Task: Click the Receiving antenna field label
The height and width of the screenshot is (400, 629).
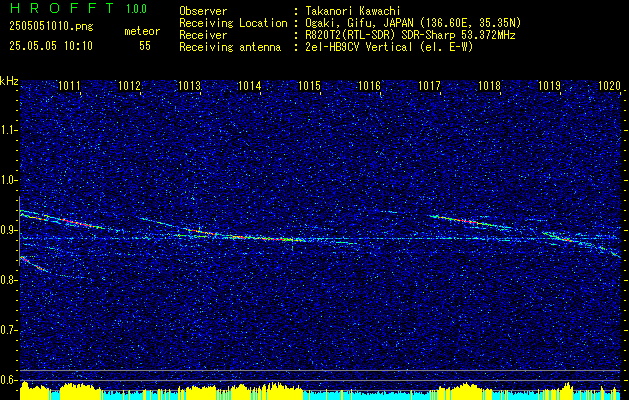Action: [230, 47]
